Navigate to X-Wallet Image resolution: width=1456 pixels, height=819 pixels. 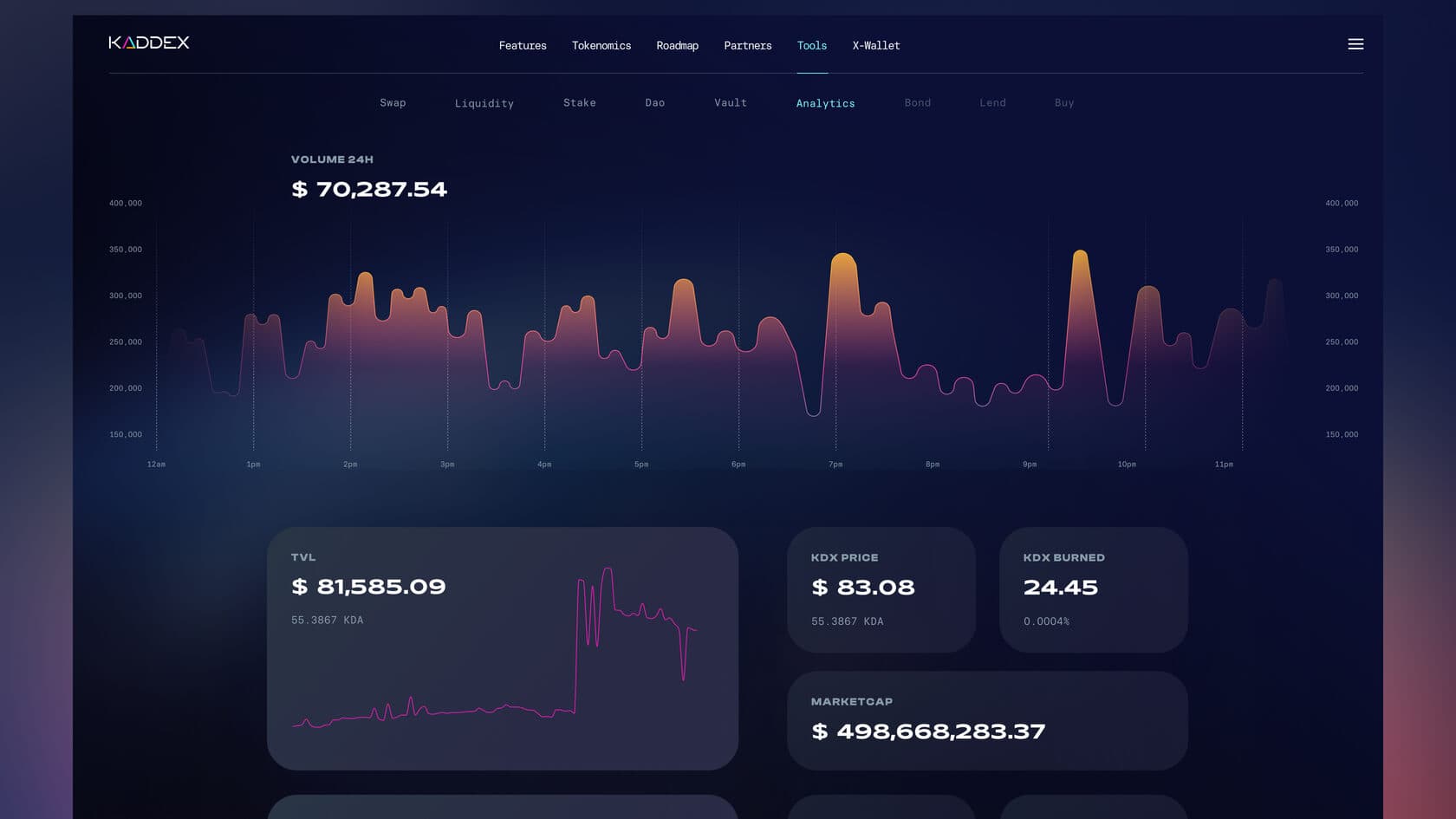click(x=876, y=45)
